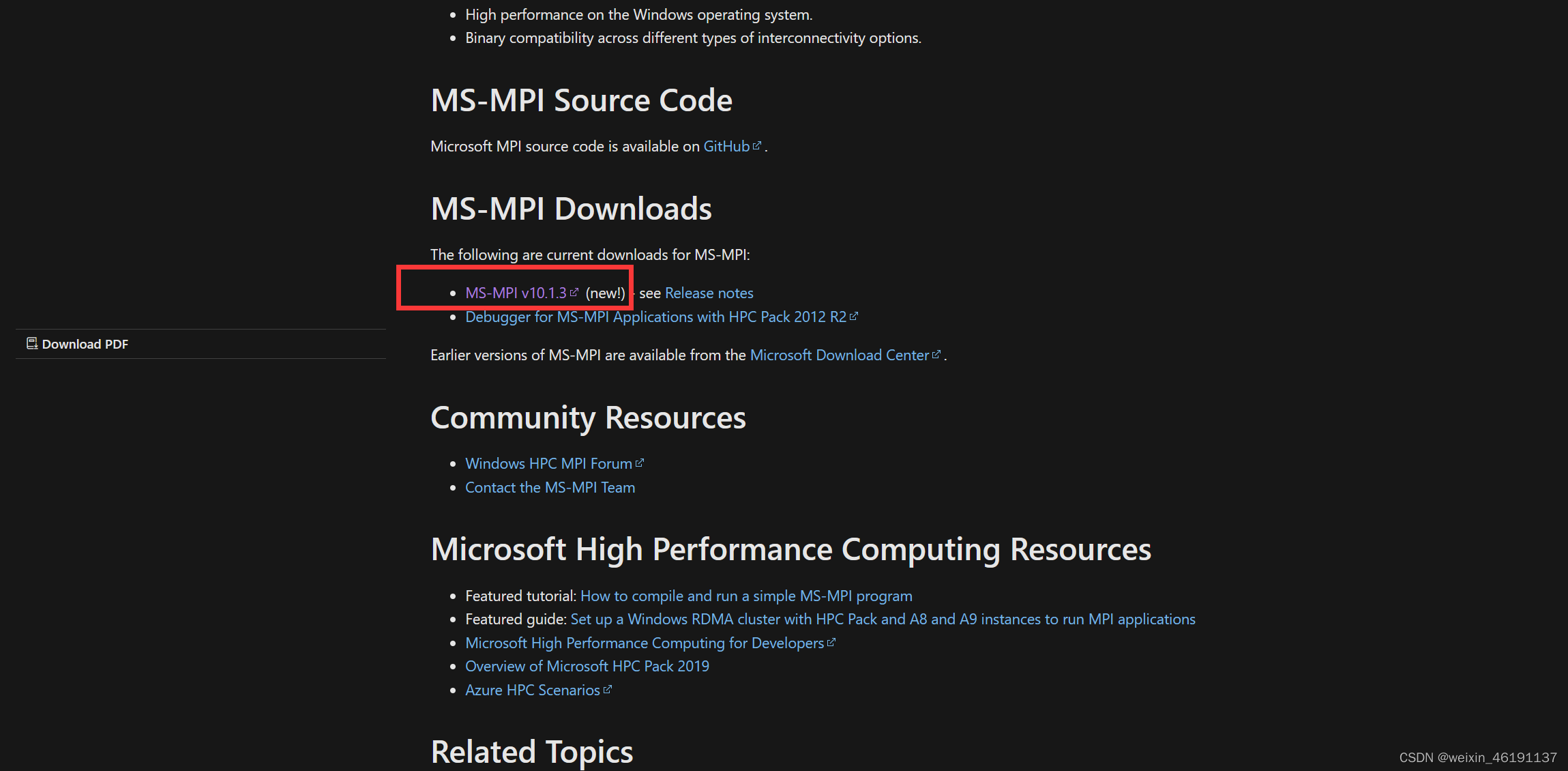Click the external-link icon after MS-MPI v10.1.3
Viewport: 1568px width, 771px height.
pos(574,292)
